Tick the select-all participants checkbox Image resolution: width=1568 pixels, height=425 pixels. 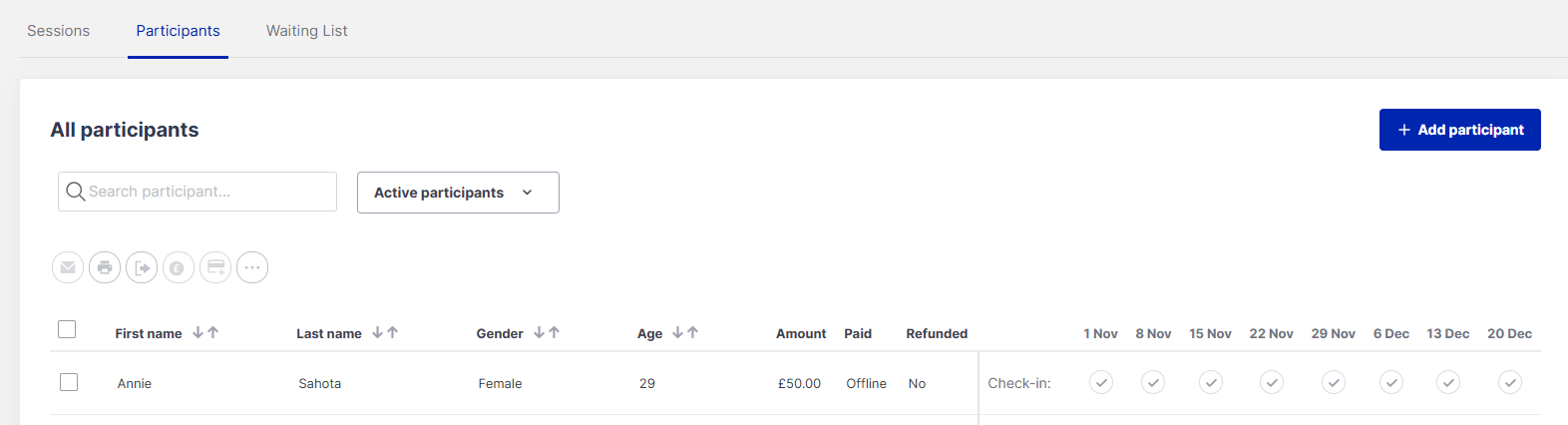(67, 329)
